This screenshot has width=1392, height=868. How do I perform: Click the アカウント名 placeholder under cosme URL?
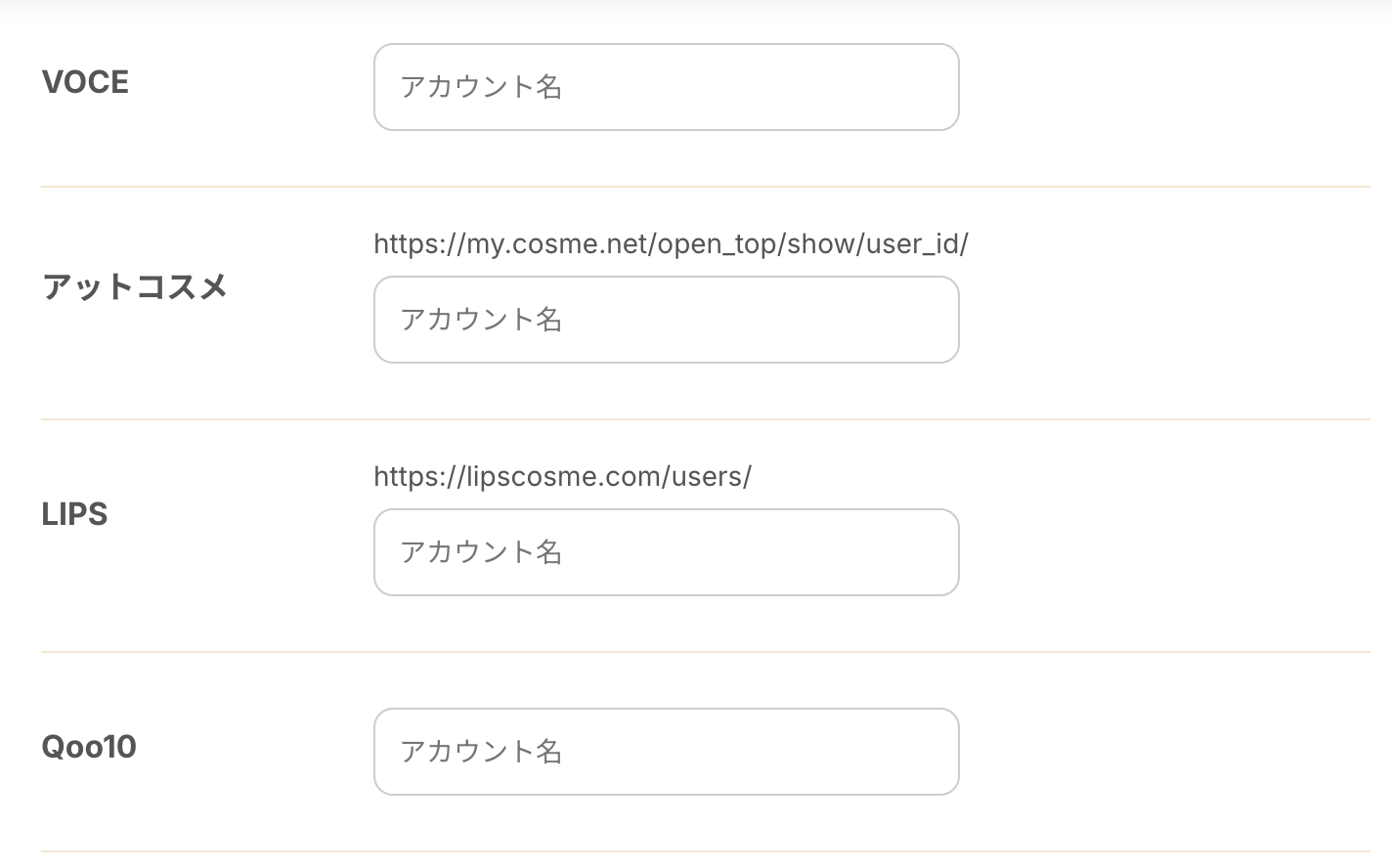[x=481, y=320]
